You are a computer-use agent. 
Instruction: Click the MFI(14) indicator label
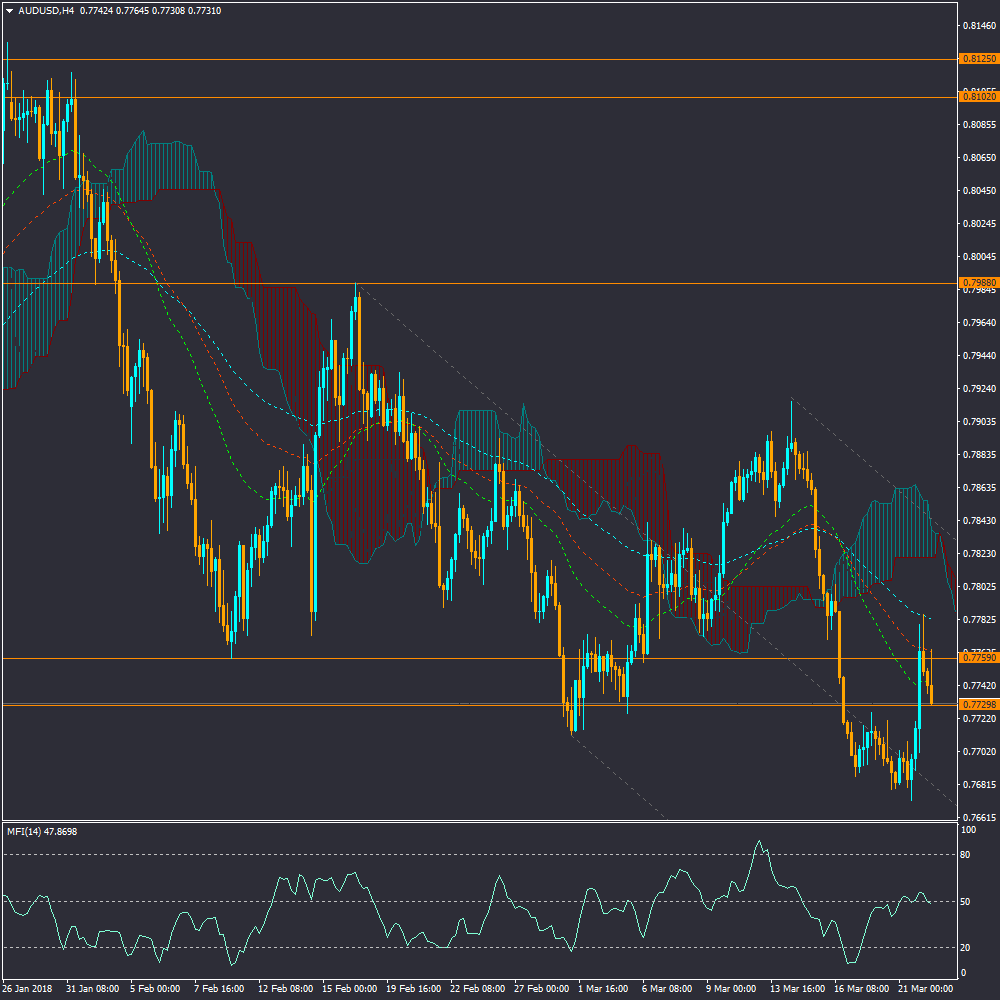point(42,831)
